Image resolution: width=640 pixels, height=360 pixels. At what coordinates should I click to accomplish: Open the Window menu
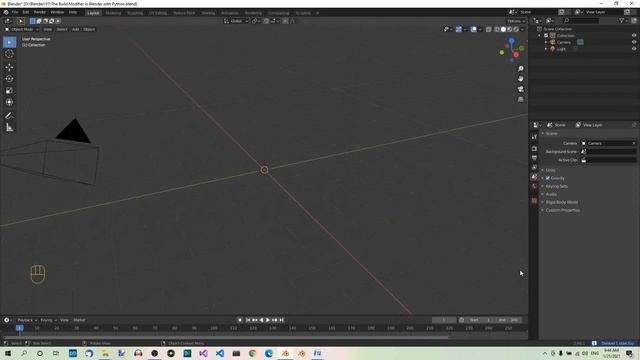57,12
